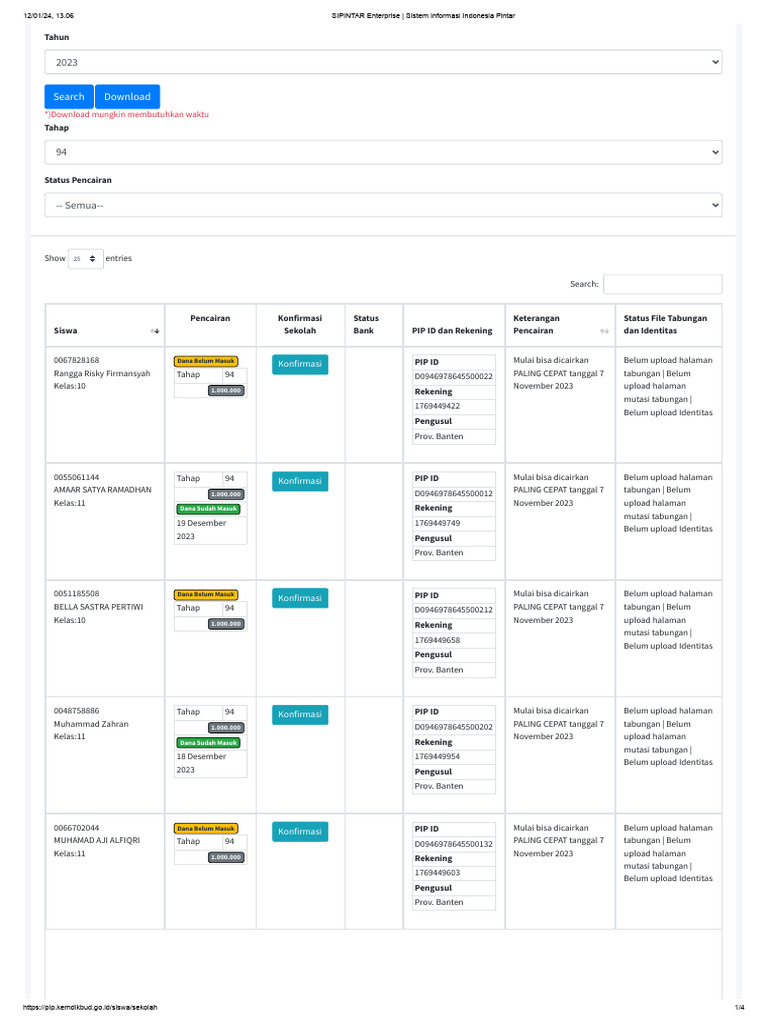This screenshot has height=1024, width=768.
Task: Click Dana Belum Masuk badge for Muhamad Aji
Action: tap(206, 828)
